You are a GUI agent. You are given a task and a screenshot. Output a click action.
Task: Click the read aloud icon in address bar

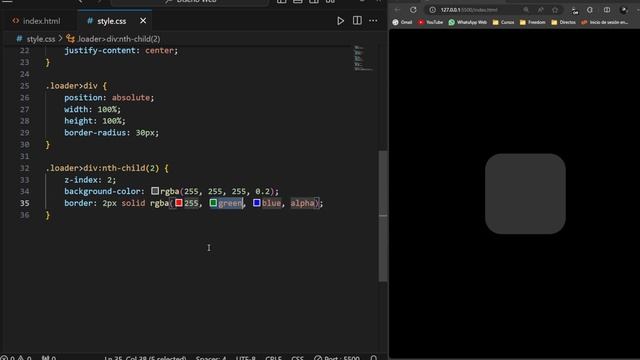click(x=540, y=10)
